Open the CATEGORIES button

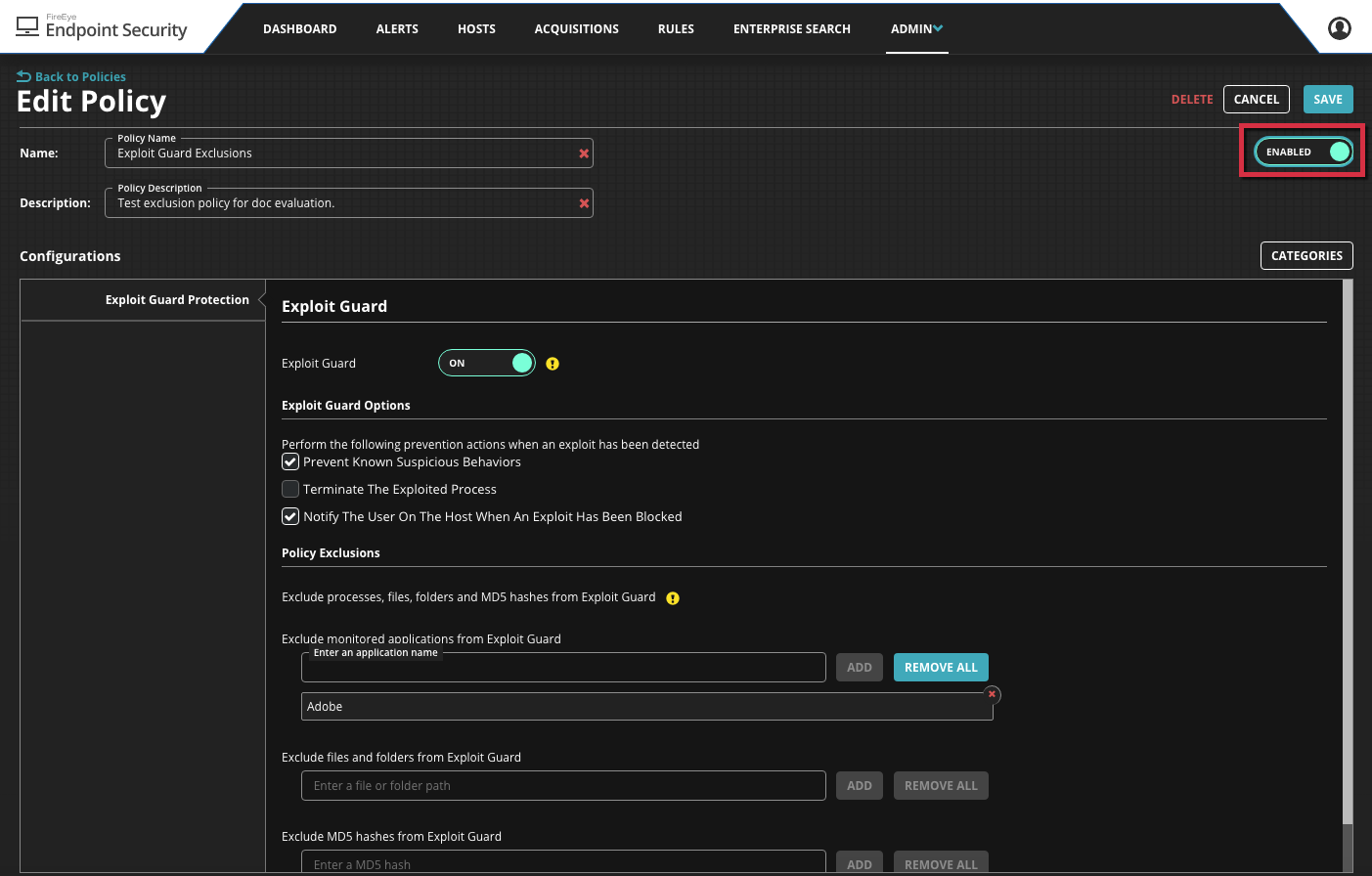(1306, 255)
